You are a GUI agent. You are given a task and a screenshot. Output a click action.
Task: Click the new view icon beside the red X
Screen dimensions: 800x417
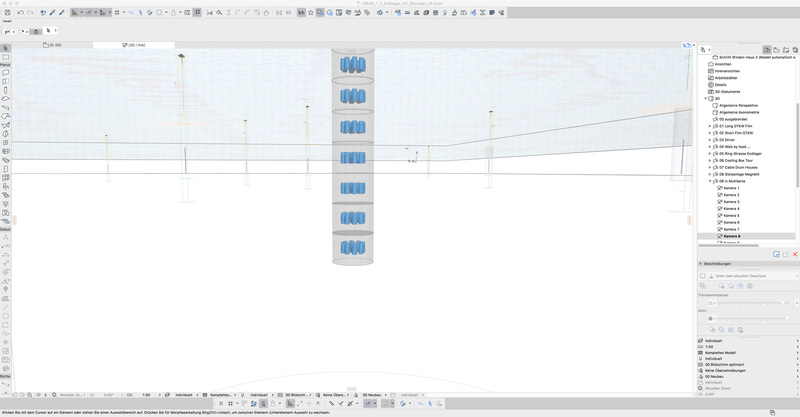pyautogui.click(x=786, y=254)
